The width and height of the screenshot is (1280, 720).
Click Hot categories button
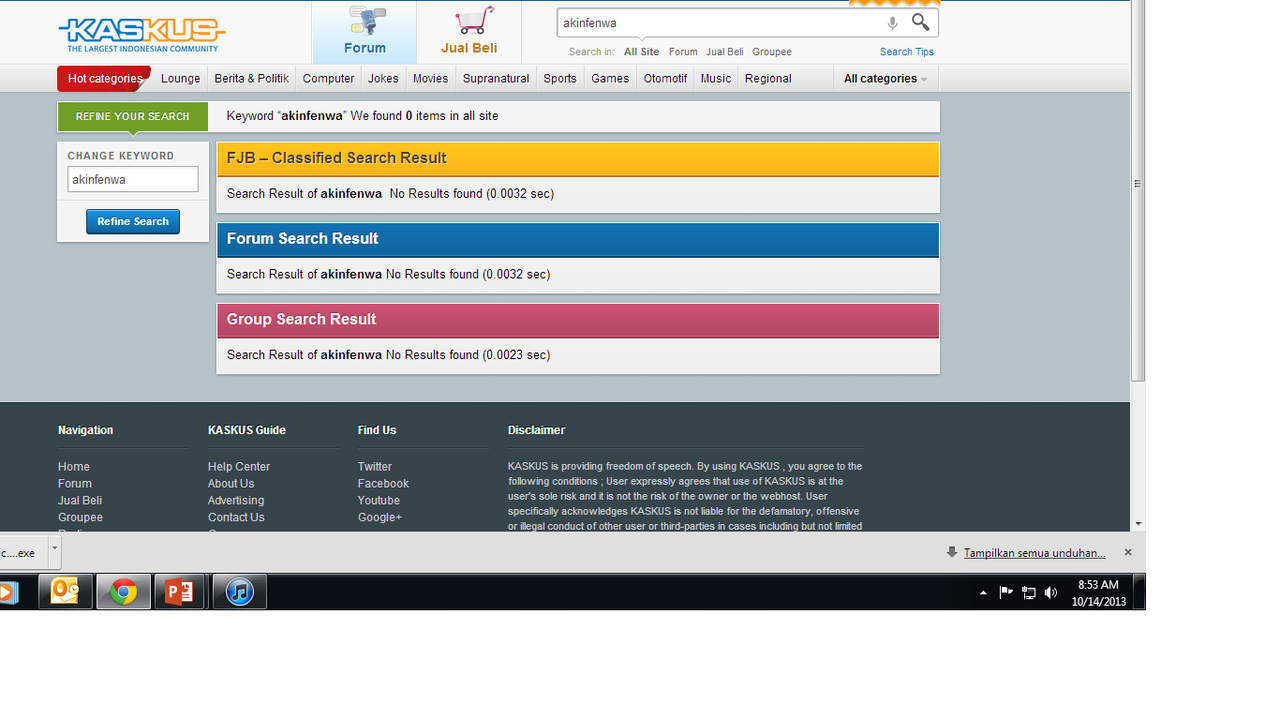coord(104,79)
